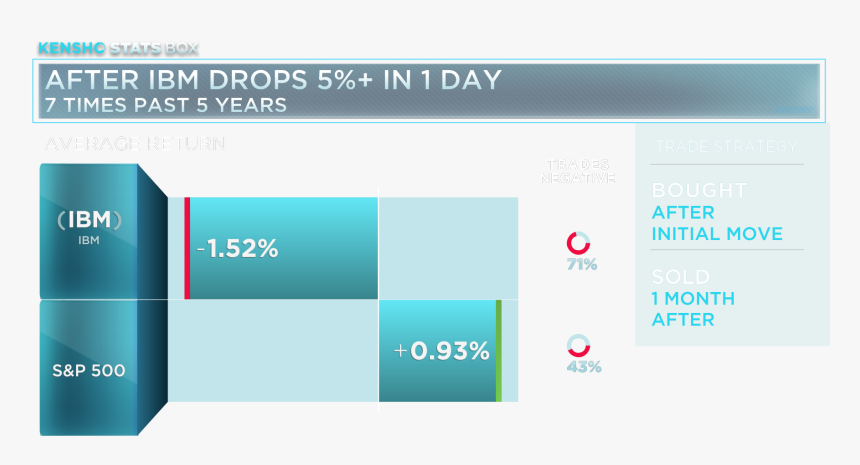Select the IBM ticker block
Image resolution: width=860 pixels, height=465 pixels.
click(x=89, y=230)
